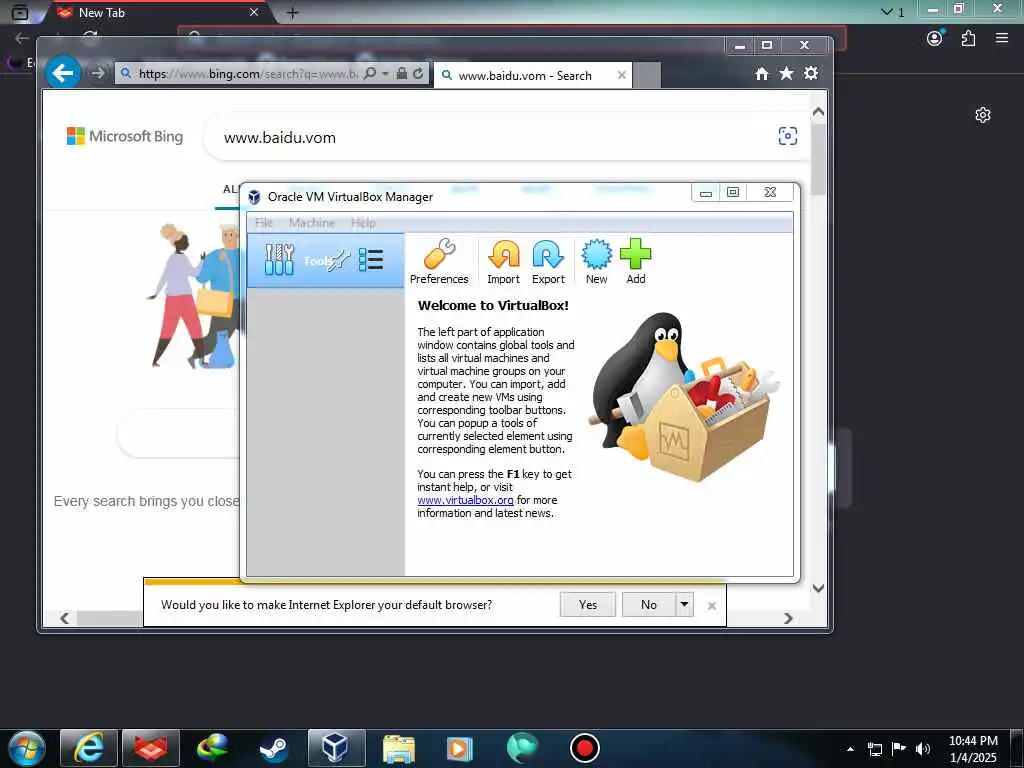
Task: Click the address bar search magnifier
Action: click(370, 74)
